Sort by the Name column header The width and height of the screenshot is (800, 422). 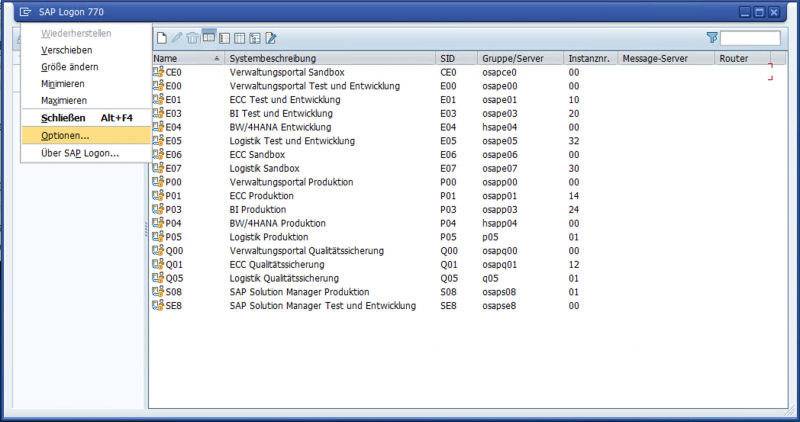click(x=187, y=59)
